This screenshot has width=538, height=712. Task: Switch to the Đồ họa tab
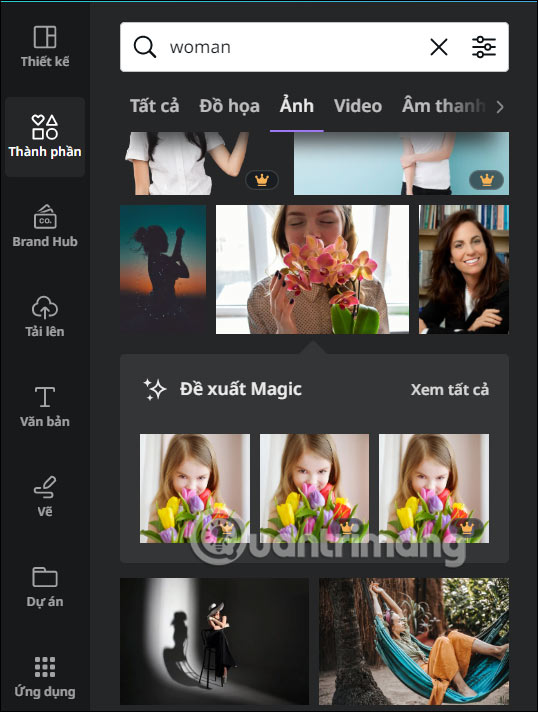pos(229,106)
